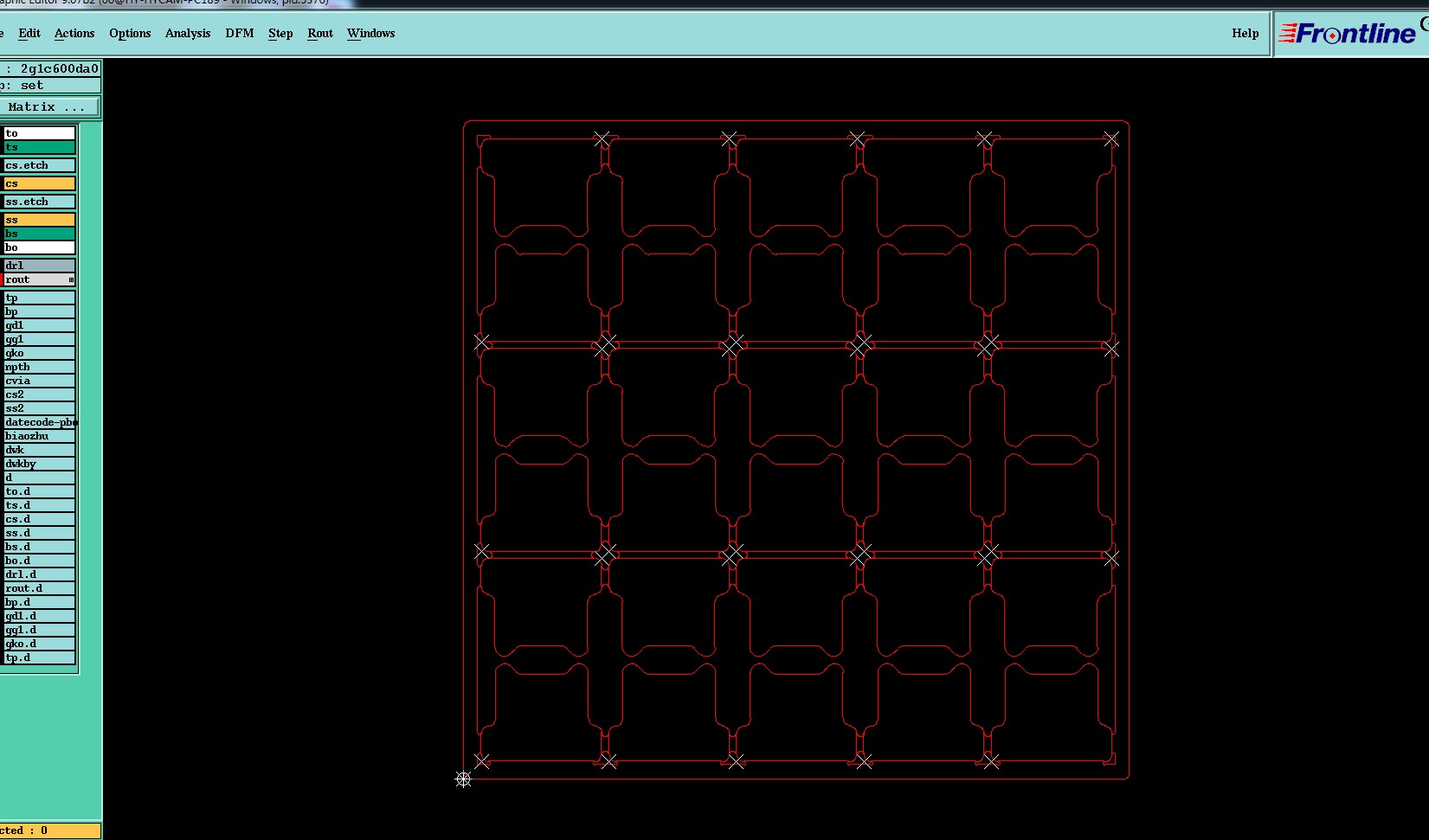
Task: Select the 'cs.etch' layer row
Action: tap(39, 165)
